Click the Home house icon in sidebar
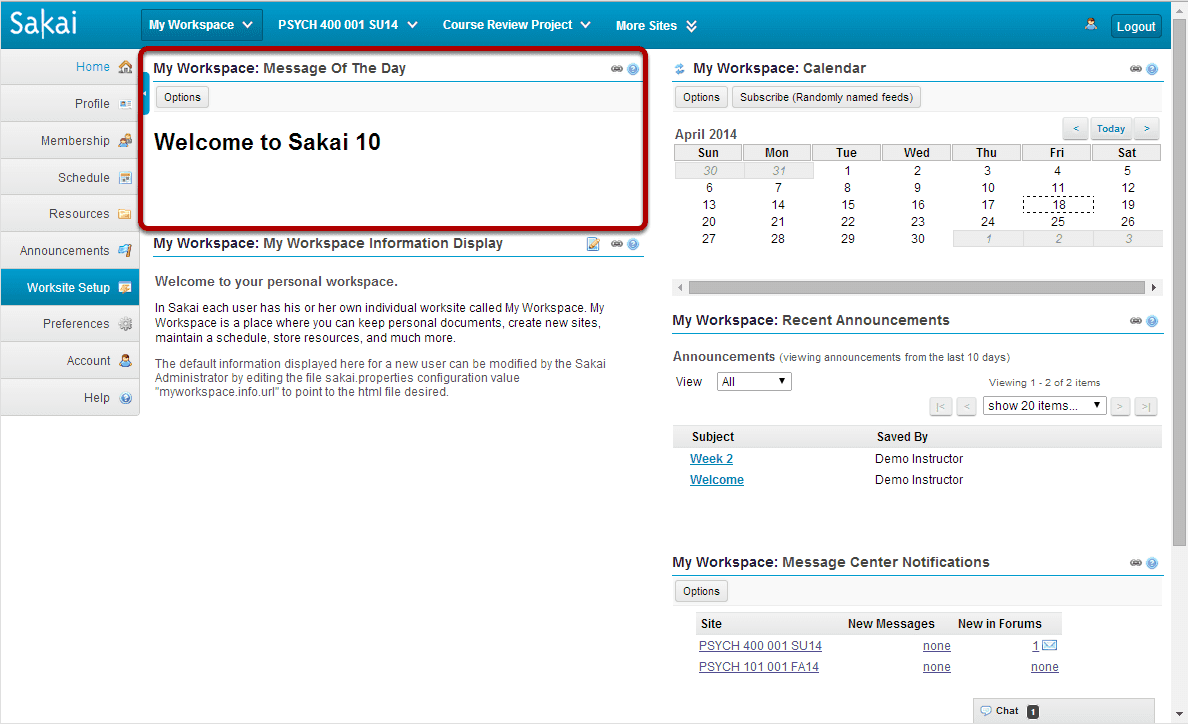 (x=126, y=67)
